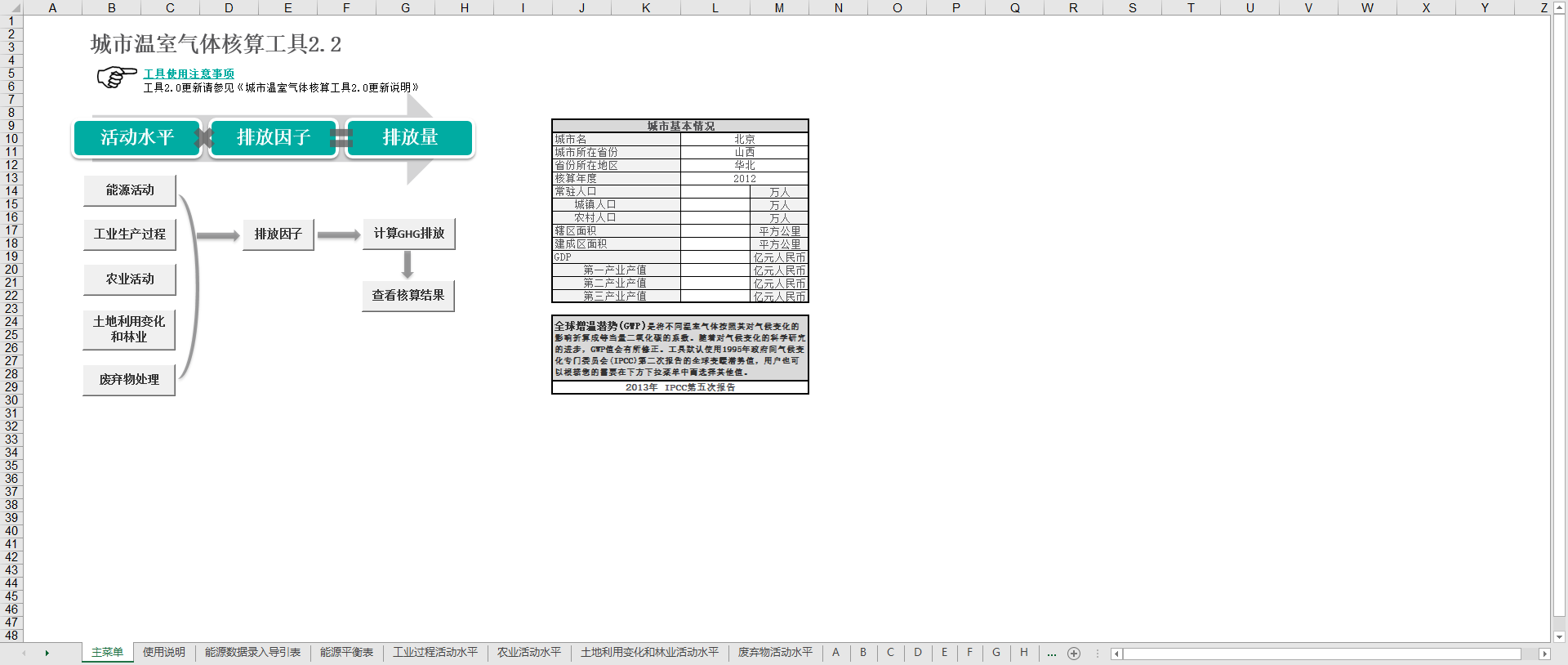The image size is (1568, 665).
Task: Click the horizontal scrollbar right arrow
Action: 1544,654
